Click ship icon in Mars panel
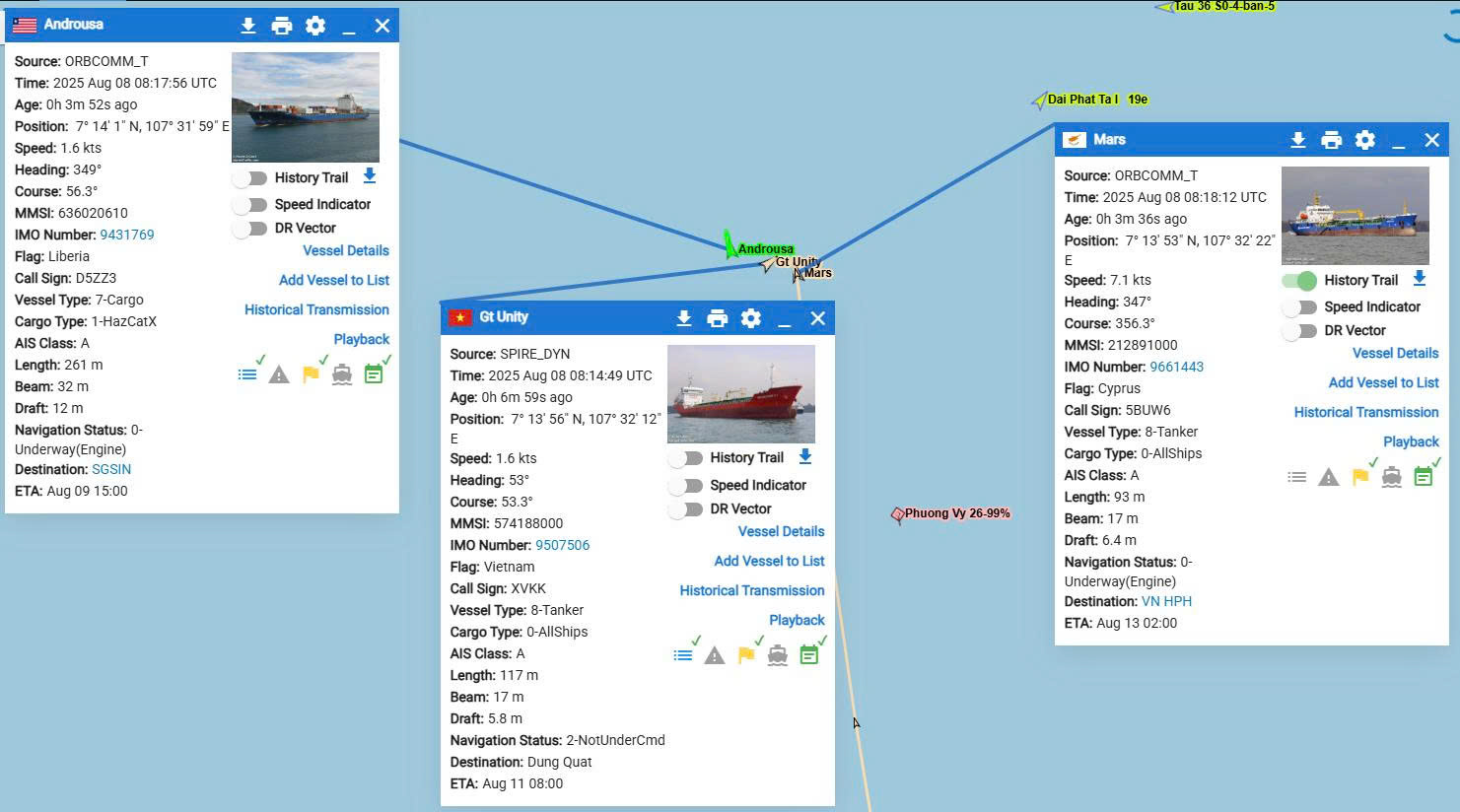1460x812 pixels. (1391, 478)
